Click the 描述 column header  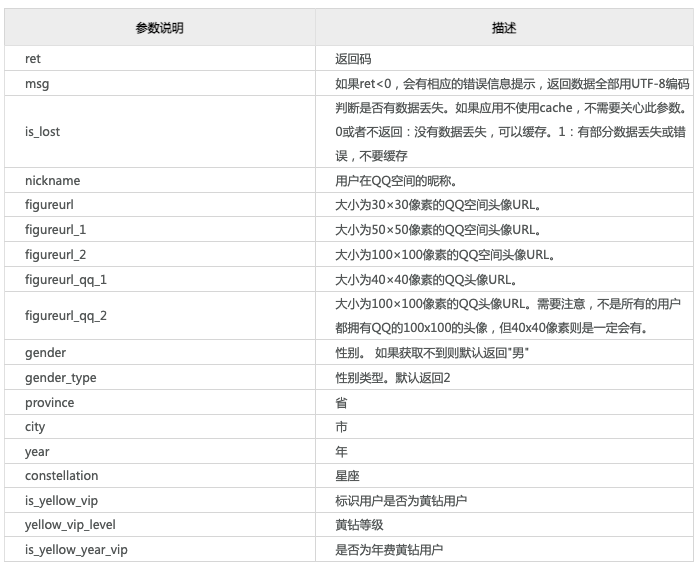pyautogui.click(x=504, y=29)
